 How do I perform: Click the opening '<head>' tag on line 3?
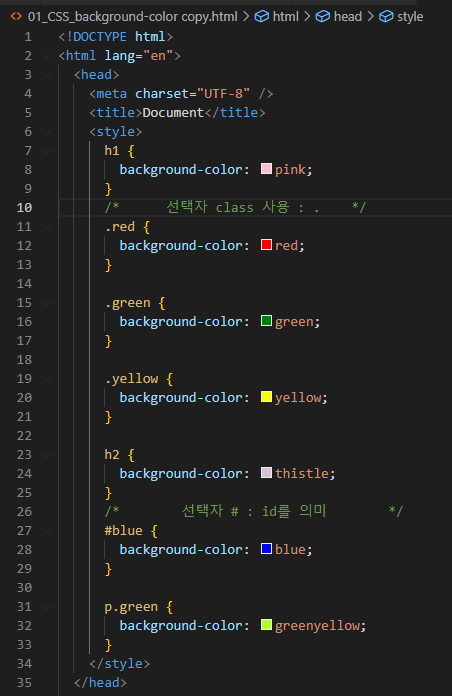click(x=97, y=75)
